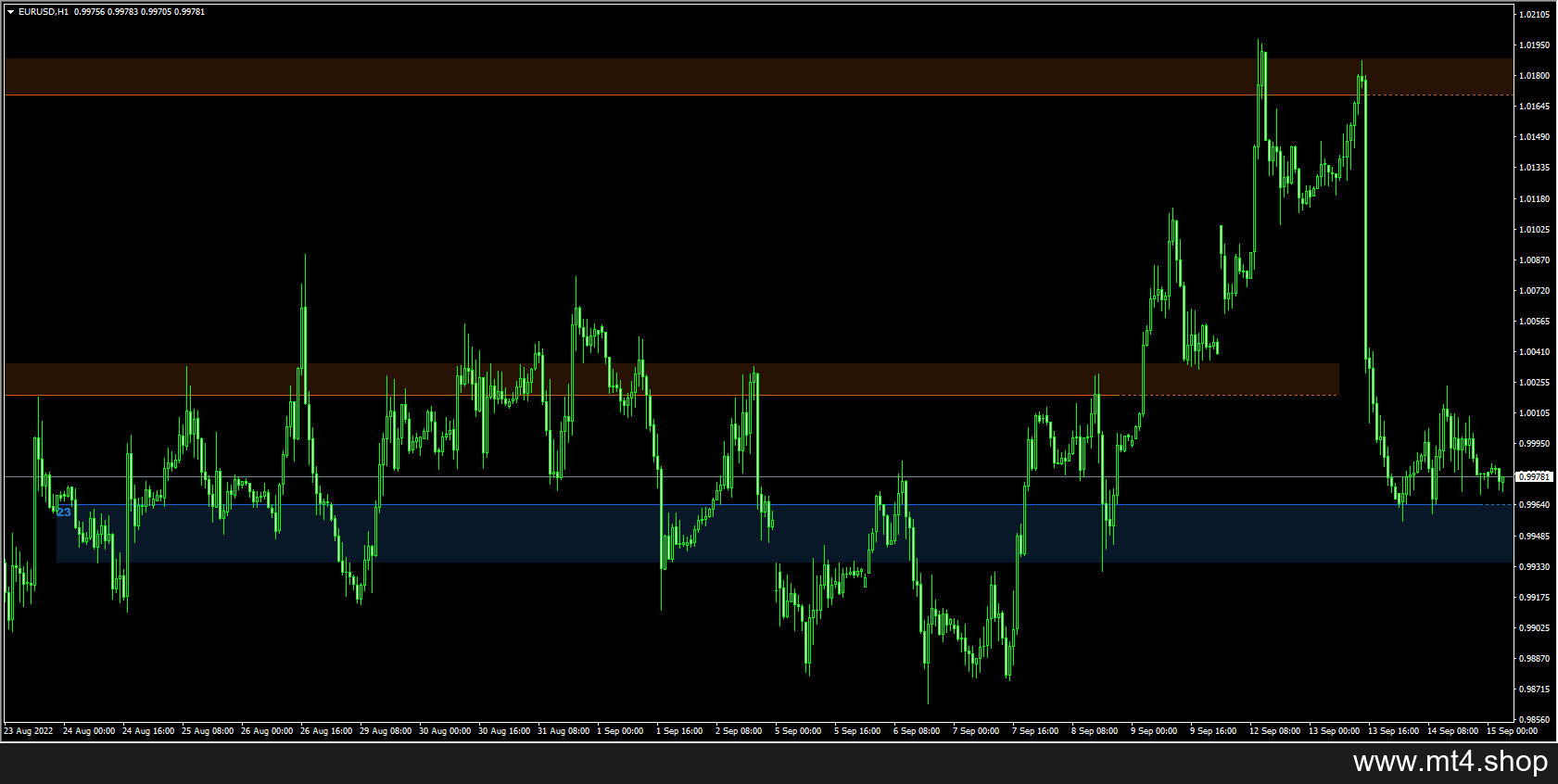Click the triangle arrow beside EURUSD,H1
The height and width of the screenshot is (784, 1558).
10,12
